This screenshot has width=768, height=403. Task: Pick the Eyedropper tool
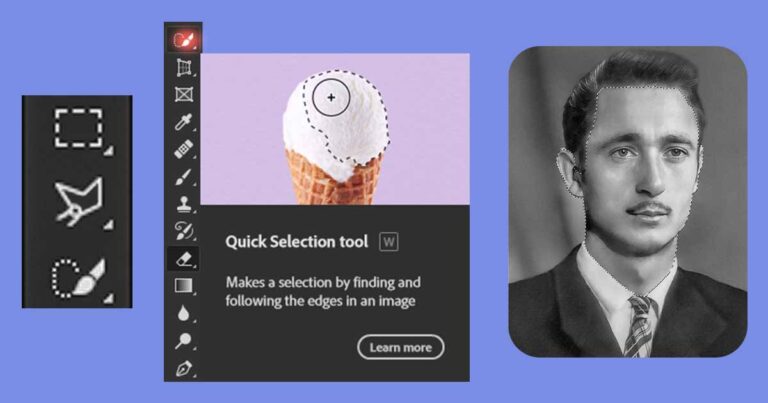coord(184,121)
